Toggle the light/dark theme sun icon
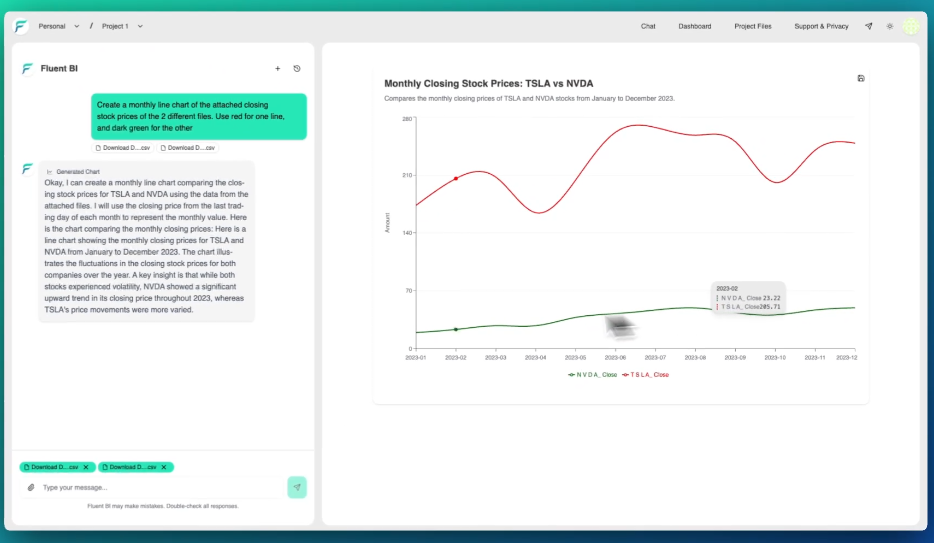 (889, 26)
